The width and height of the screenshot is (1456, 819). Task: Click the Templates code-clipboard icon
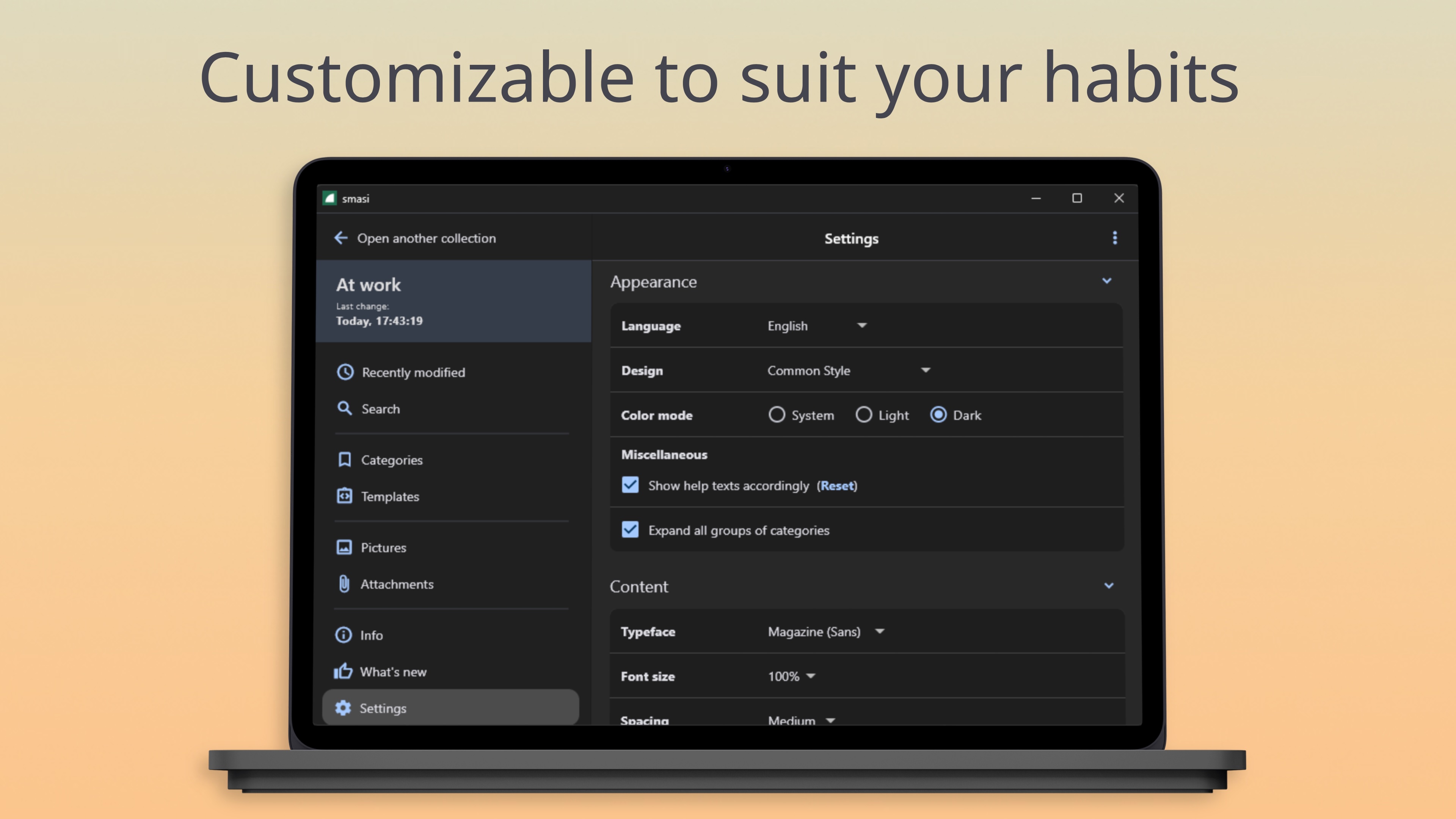[344, 496]
